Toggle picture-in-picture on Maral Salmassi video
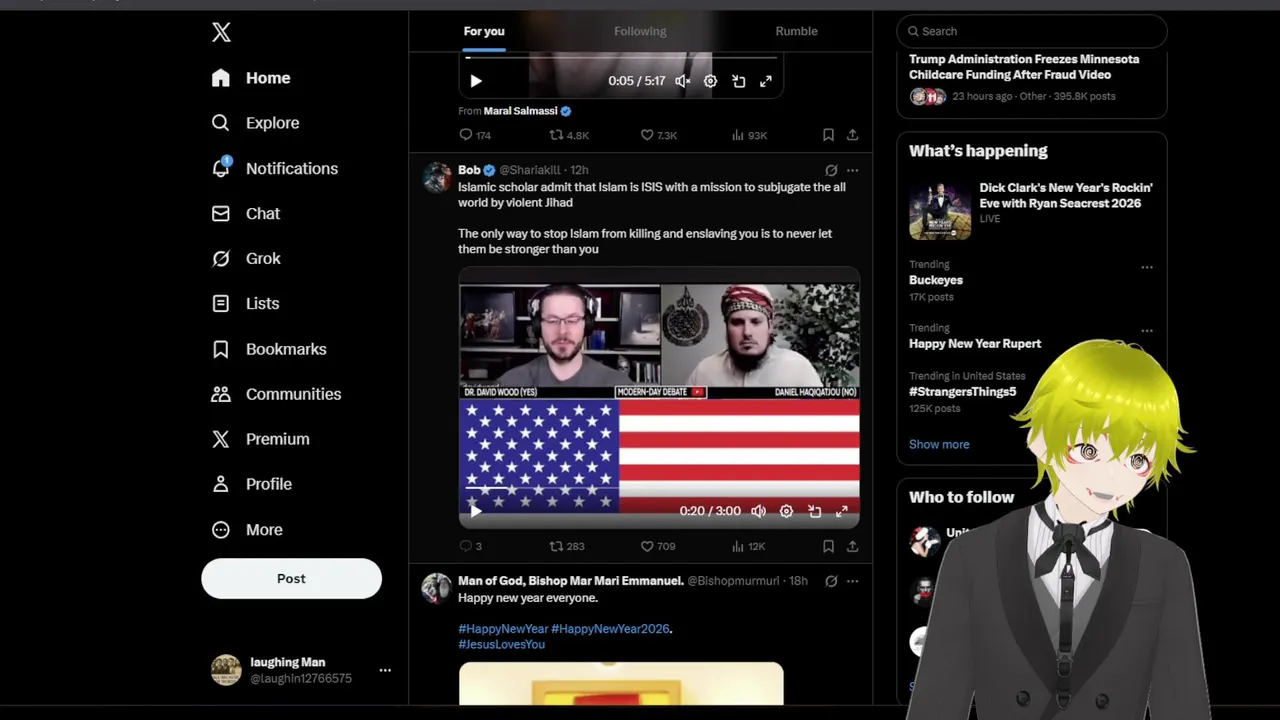Image resolution: width=1280 pixels, height=720 pixels. pyautogui.click(x=738, y=81)
